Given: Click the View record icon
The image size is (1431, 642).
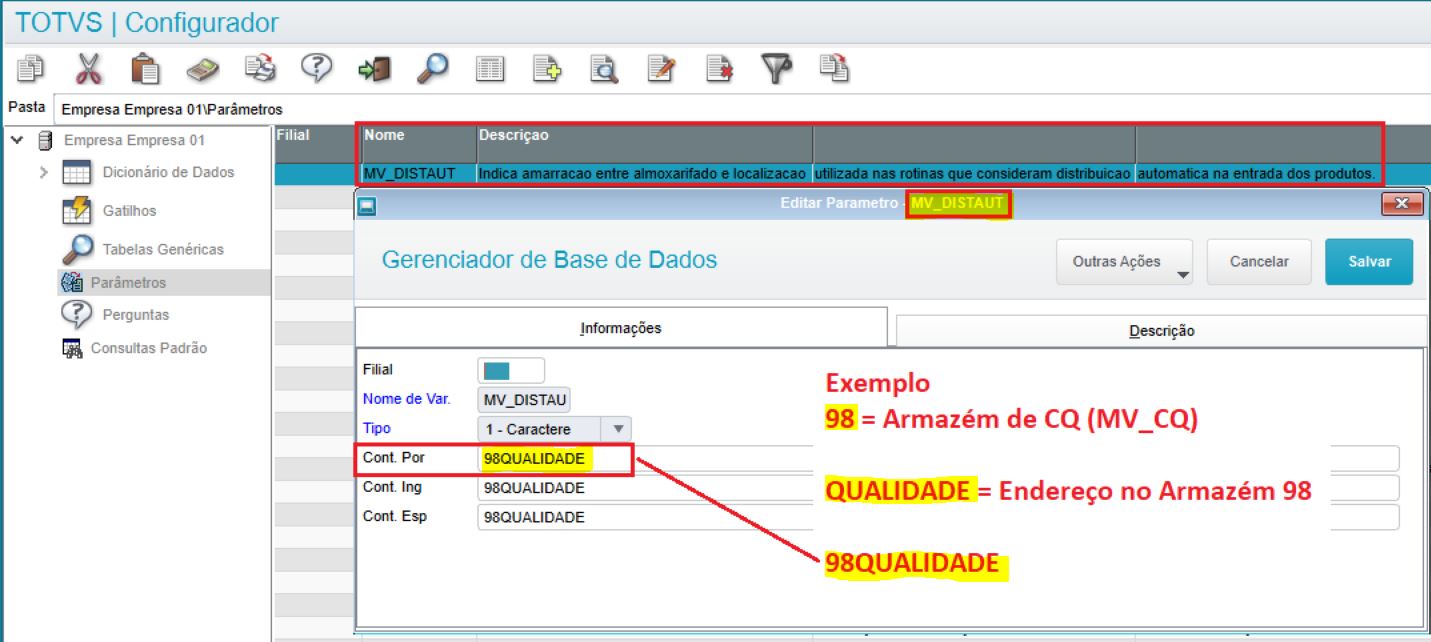Looking at the screenshot, I should click(x=604, y=69).
